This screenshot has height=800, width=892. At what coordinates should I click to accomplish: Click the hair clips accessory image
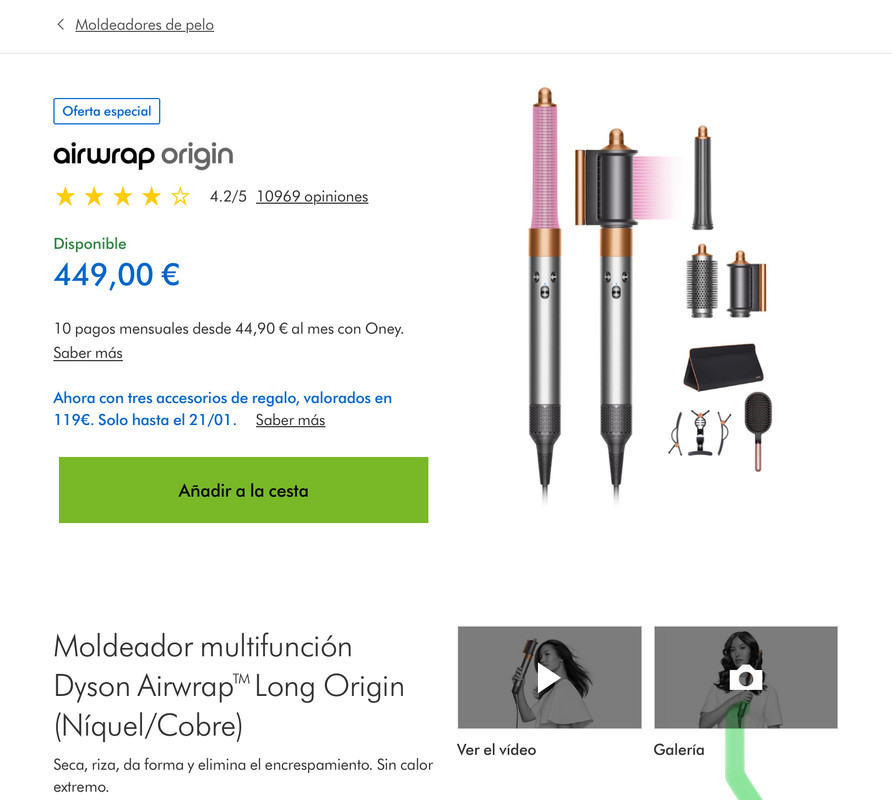click(x=699, y=432)
